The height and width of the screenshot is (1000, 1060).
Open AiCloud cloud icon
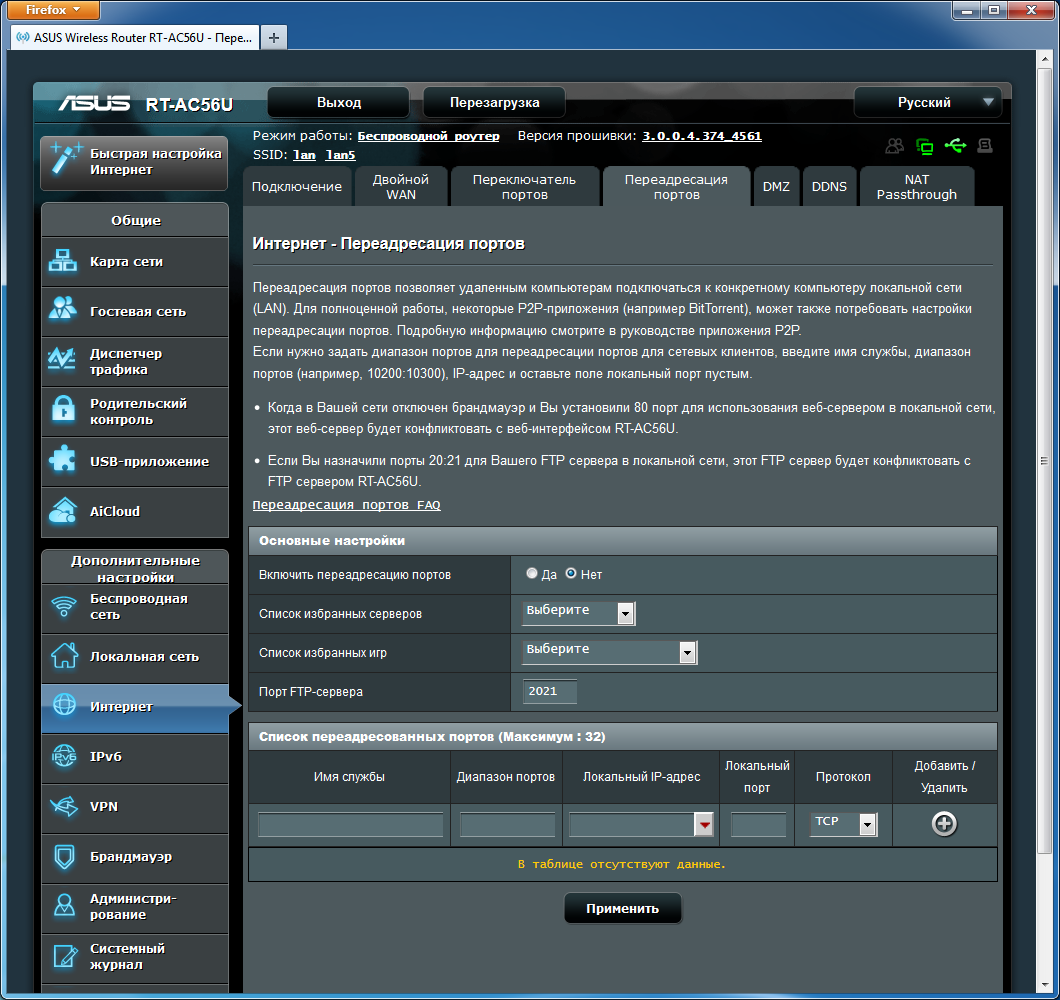[x=63, y=510]
